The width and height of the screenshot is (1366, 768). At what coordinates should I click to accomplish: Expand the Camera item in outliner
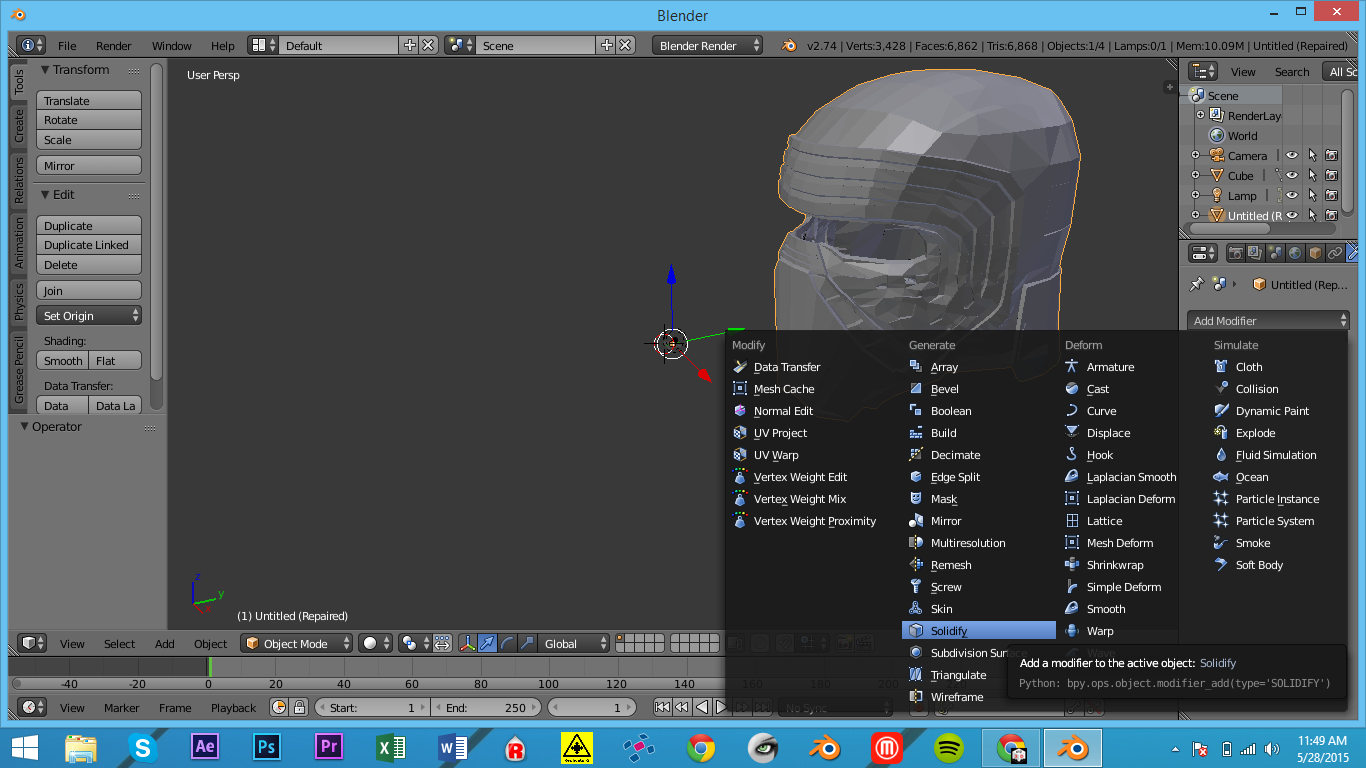(1195, 156)
